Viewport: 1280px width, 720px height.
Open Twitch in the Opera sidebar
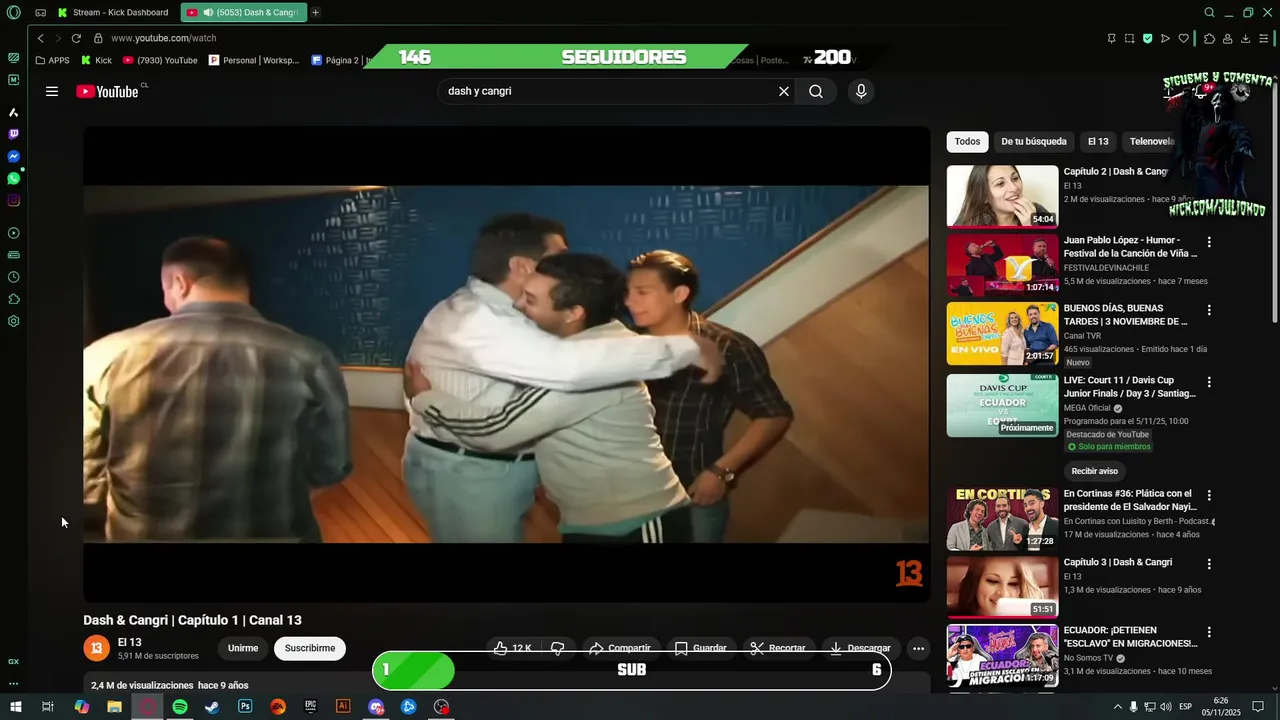[14, 134]
